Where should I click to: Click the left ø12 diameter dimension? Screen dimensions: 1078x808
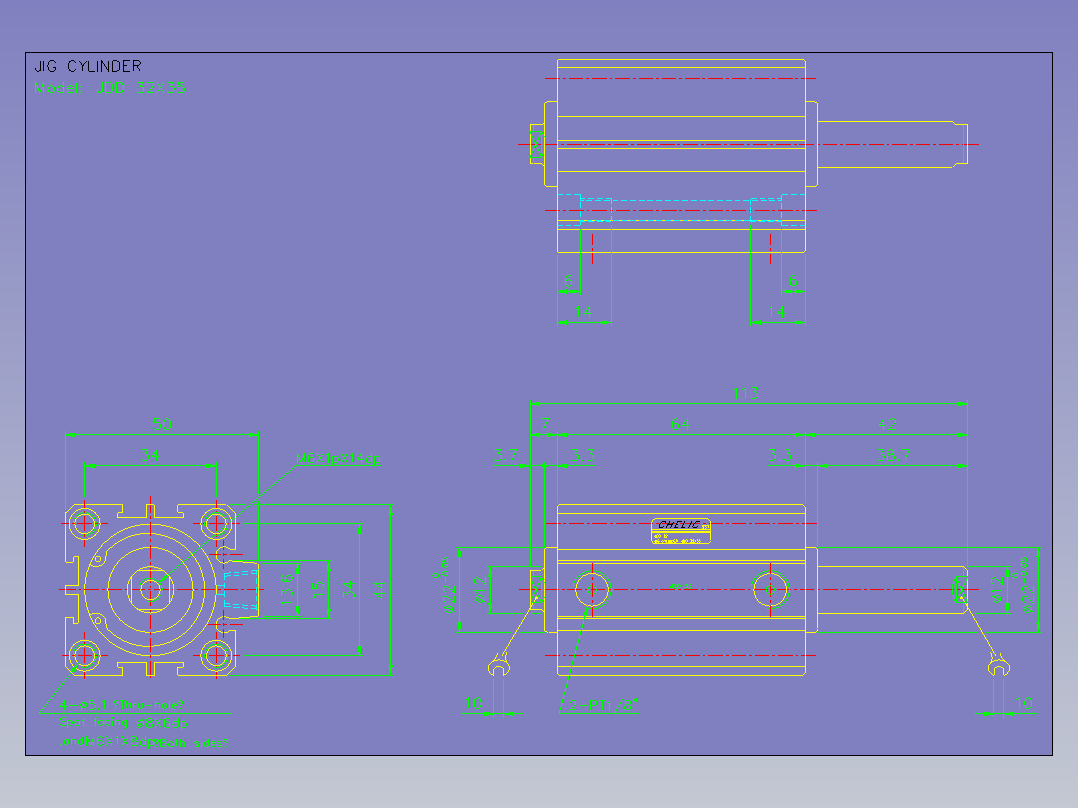click(x=481, y=590)
